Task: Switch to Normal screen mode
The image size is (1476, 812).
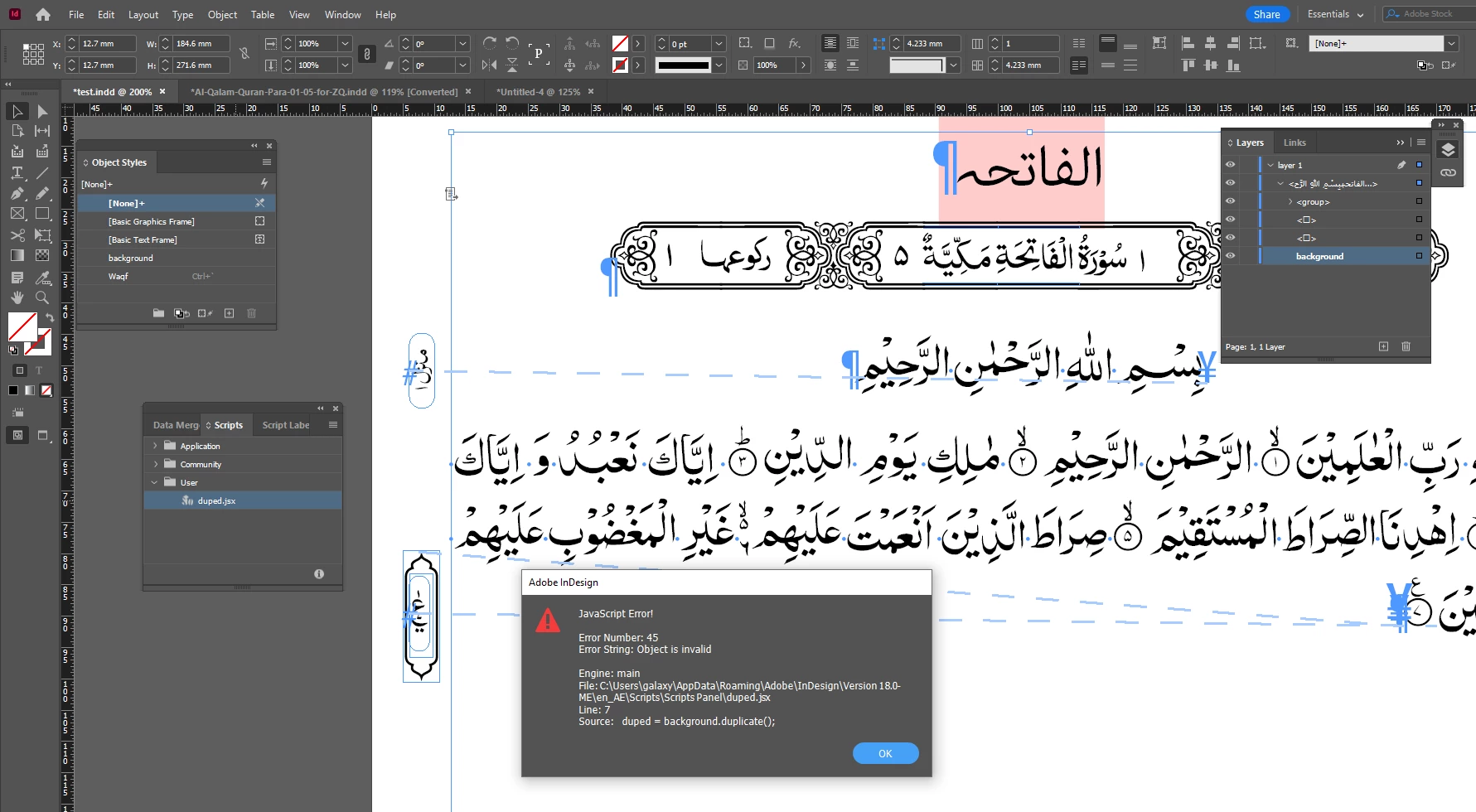Action: [x=17, y=435]
